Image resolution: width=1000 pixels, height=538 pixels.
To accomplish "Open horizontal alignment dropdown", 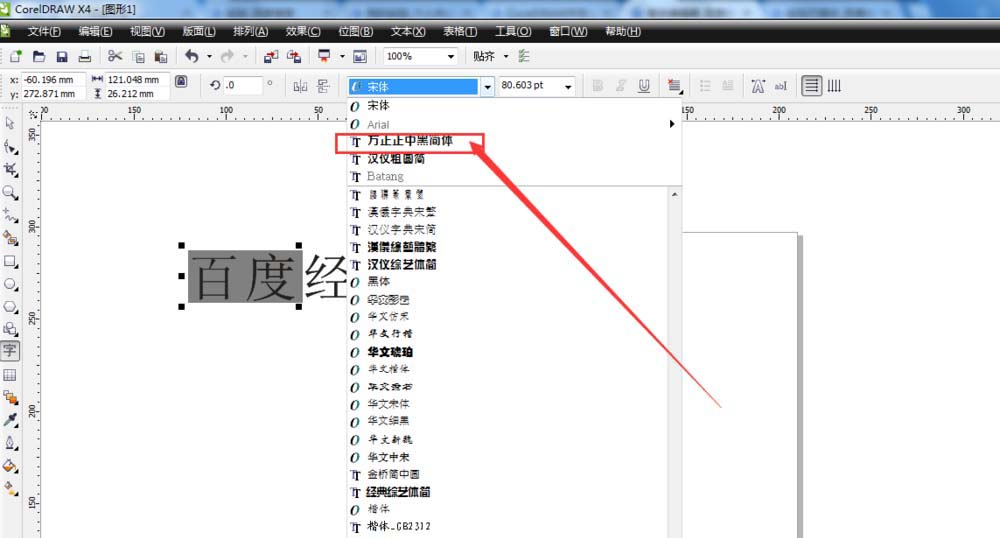I will tap(674, 86).
